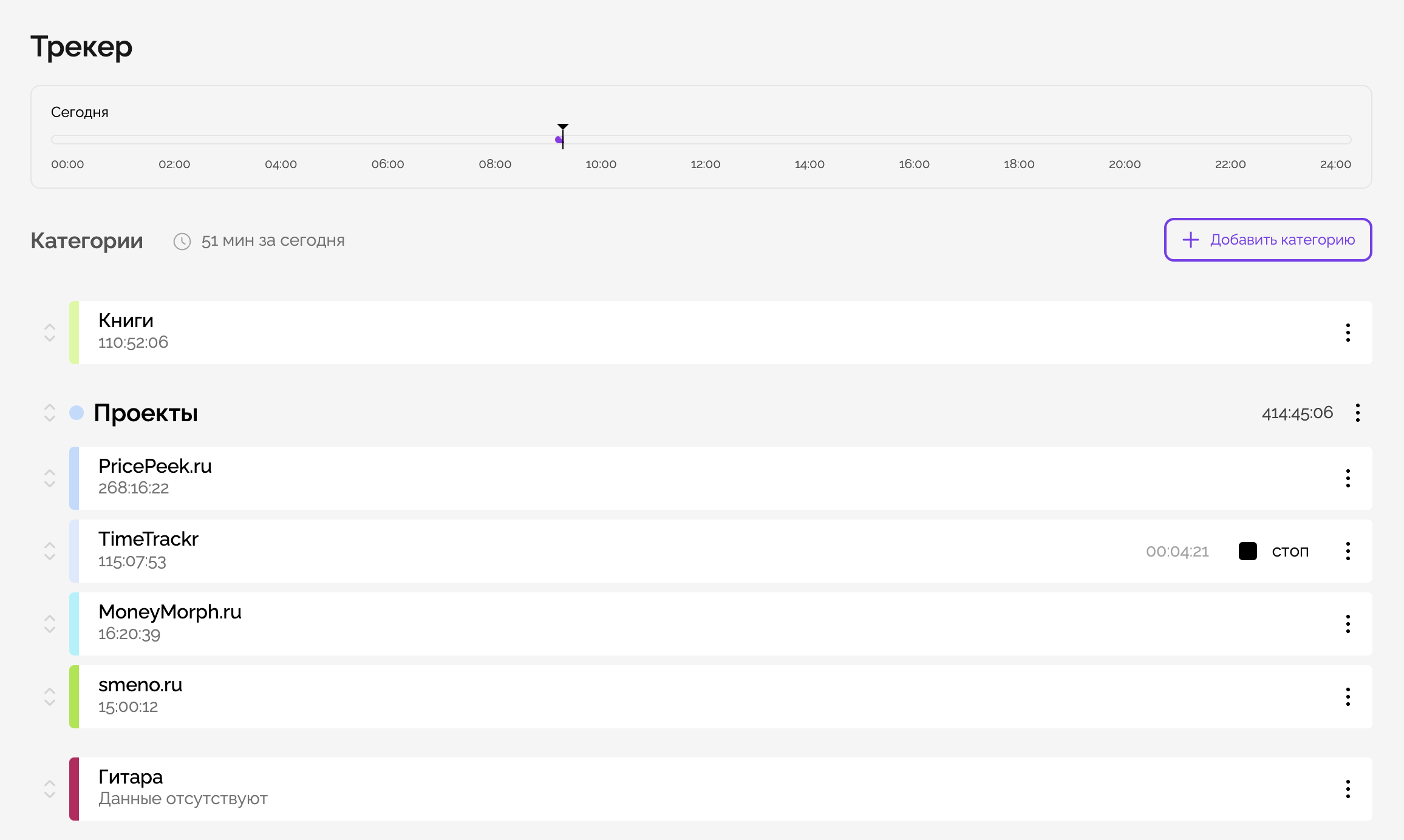Click the Сегодня period label
1404x840 pixels.
pos(80,112)
